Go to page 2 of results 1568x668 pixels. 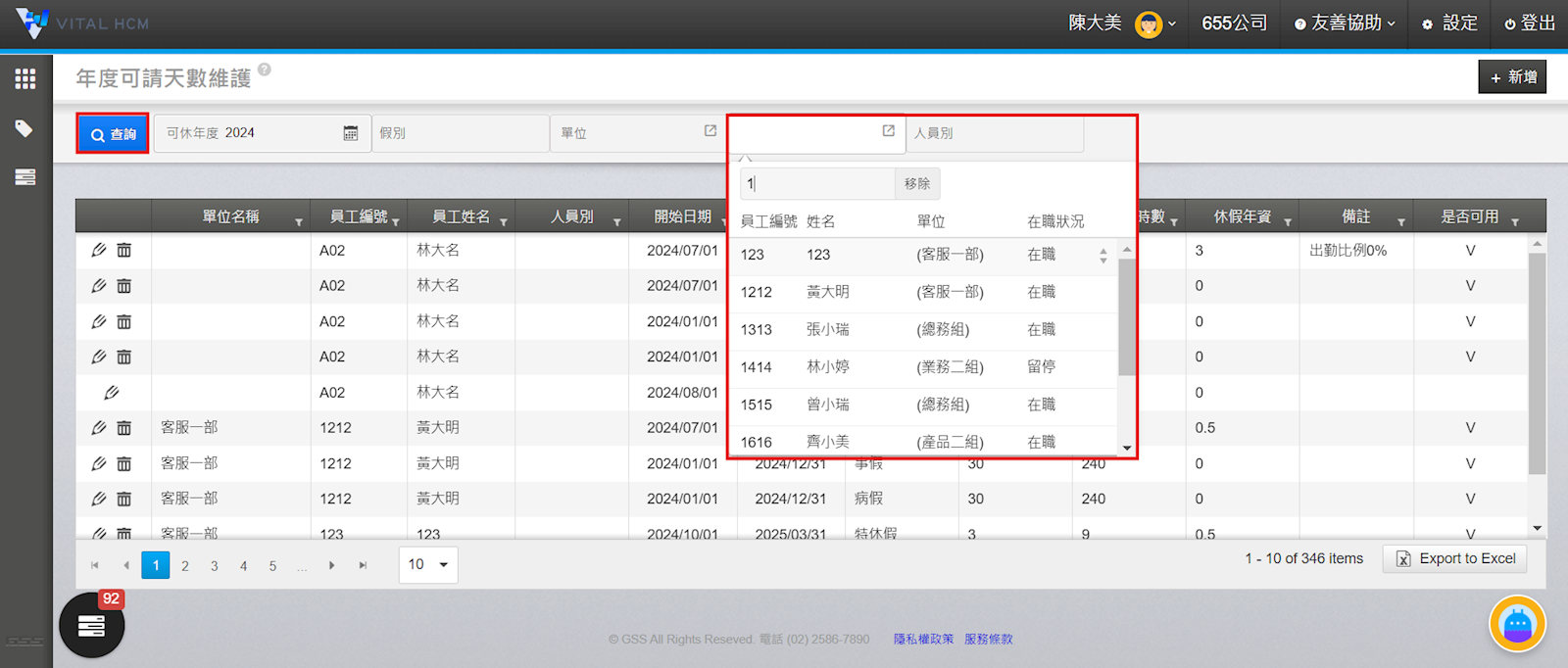(x=185, y=566)
